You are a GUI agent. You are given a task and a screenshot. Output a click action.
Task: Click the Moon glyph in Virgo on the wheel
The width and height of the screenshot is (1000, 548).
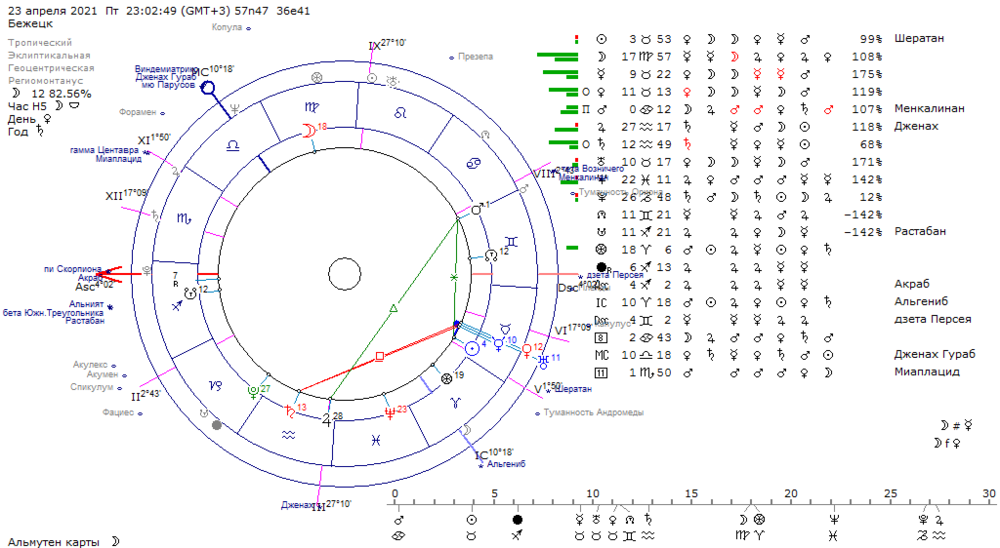[x=309, y=131]
